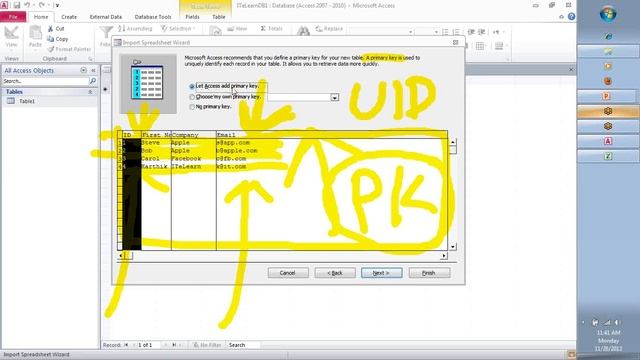Click the increase indent icon
The height and width of the screenshot is (360, 640).
(x=482, y=31)
